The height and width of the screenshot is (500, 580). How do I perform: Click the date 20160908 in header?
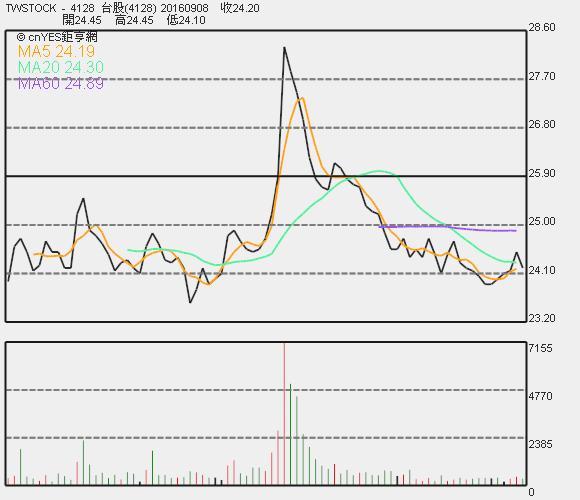pyautogui.click(x=185, y=8)
